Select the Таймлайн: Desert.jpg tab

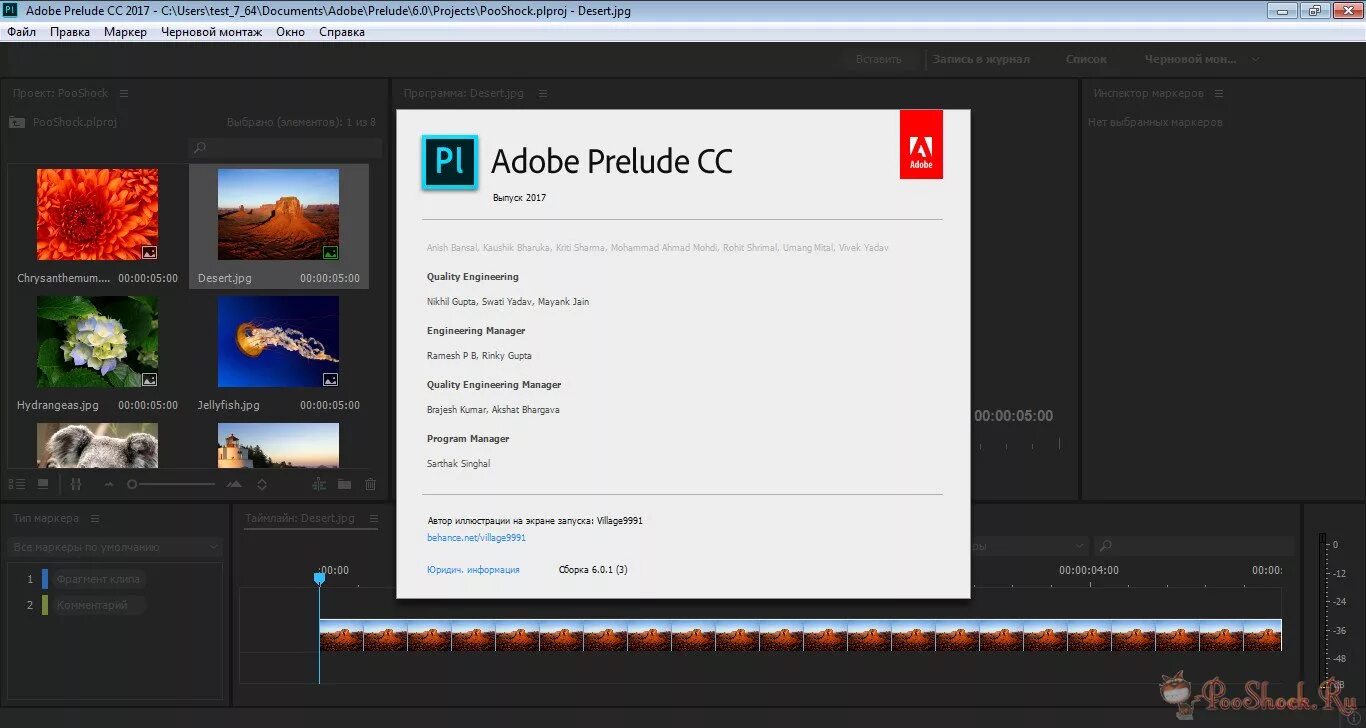[x=300, y=518]
